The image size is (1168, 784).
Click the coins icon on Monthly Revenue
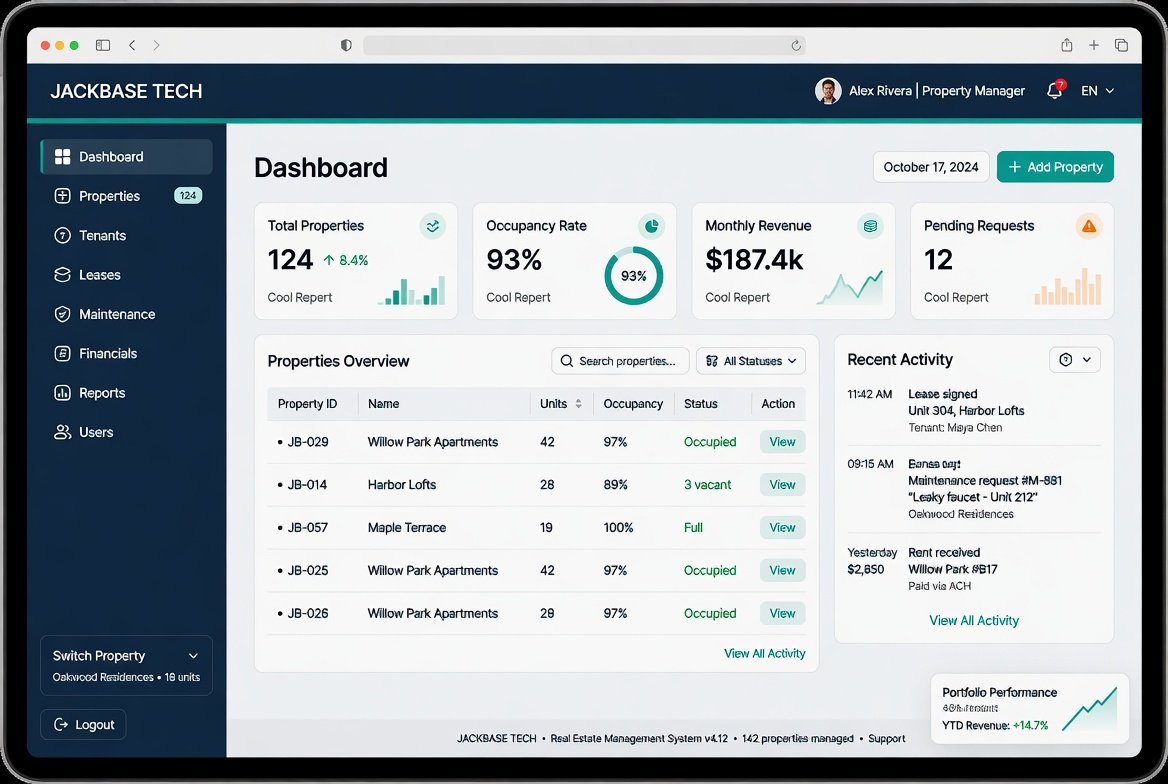pos(869,226)
